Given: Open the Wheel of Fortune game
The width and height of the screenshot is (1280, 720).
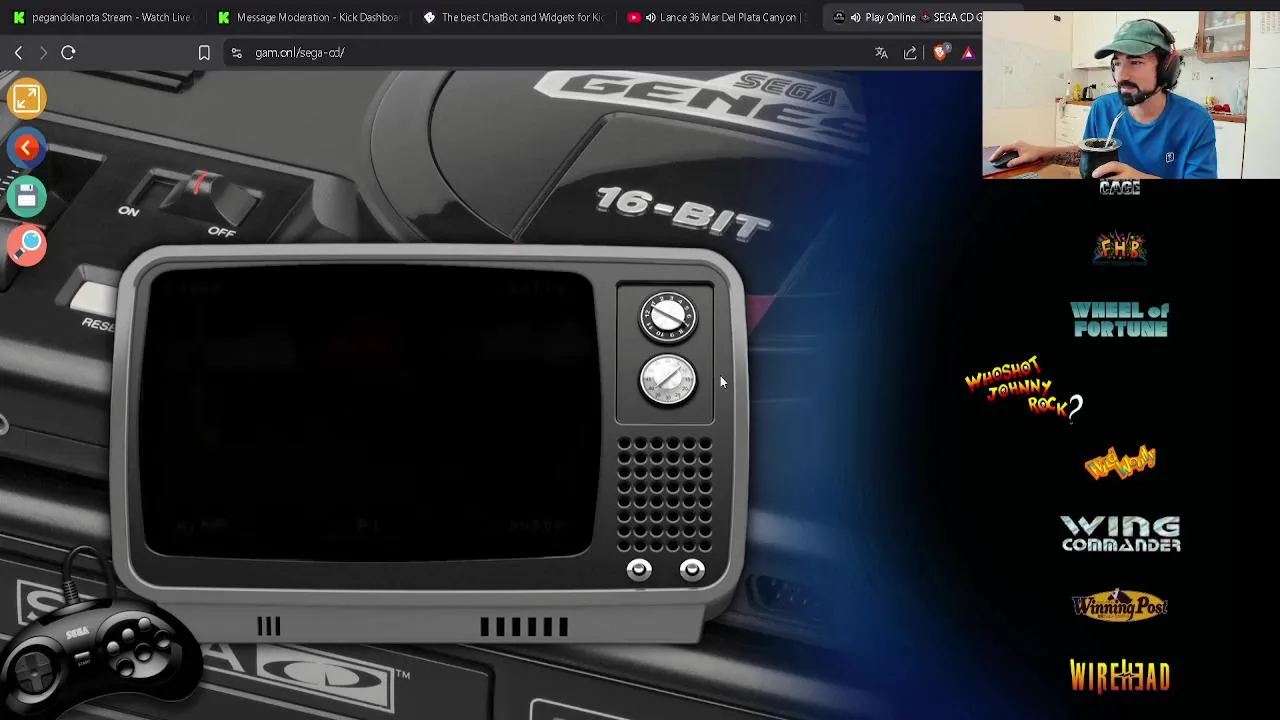Looking at the screenshot, I should [x=1119, y=319].
